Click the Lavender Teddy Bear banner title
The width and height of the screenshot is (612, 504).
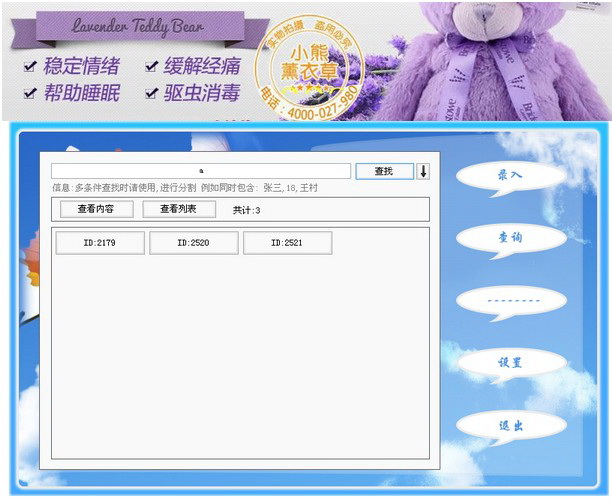pos(137,26)
